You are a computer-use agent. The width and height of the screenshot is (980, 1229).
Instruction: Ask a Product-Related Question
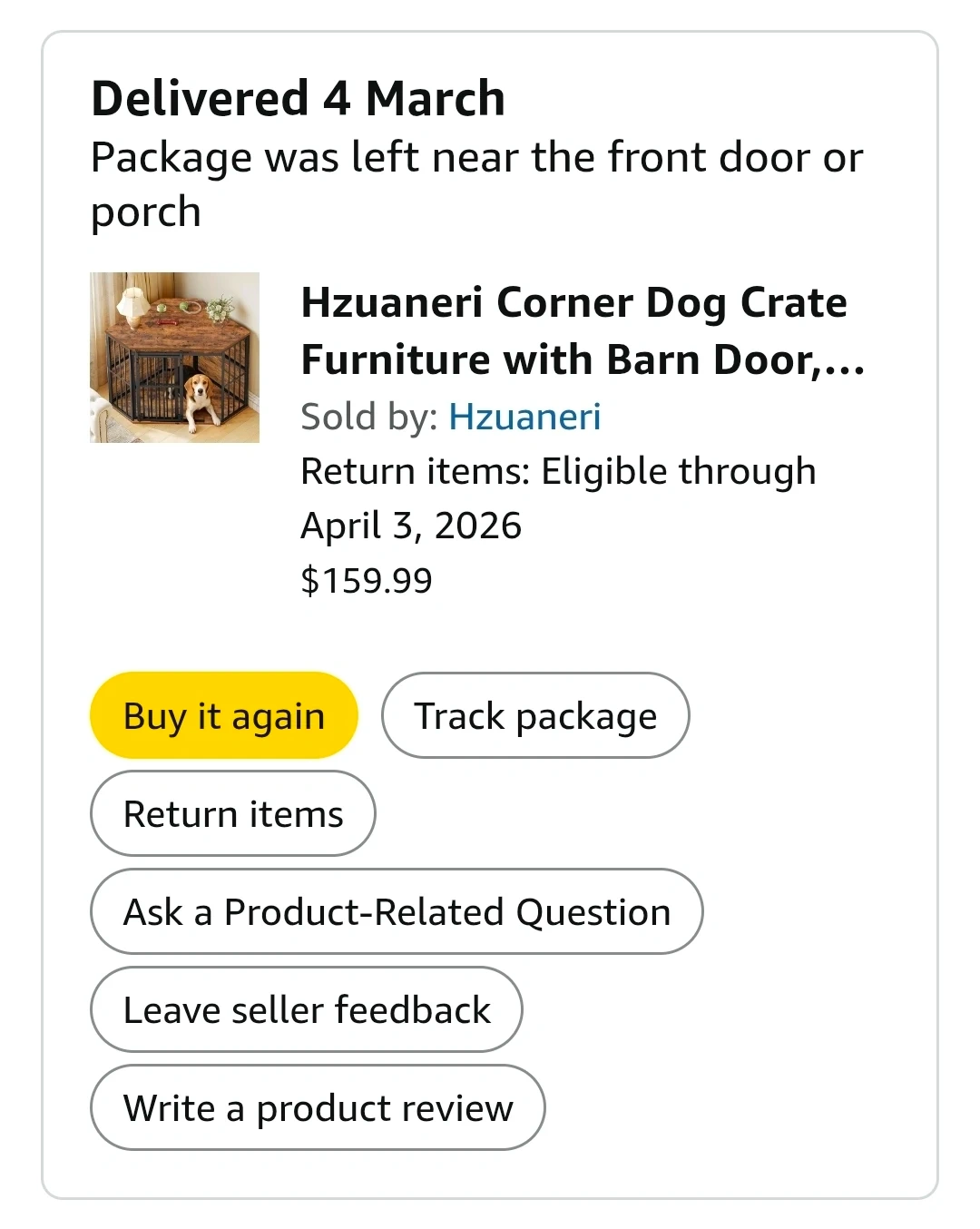[397, 912]
